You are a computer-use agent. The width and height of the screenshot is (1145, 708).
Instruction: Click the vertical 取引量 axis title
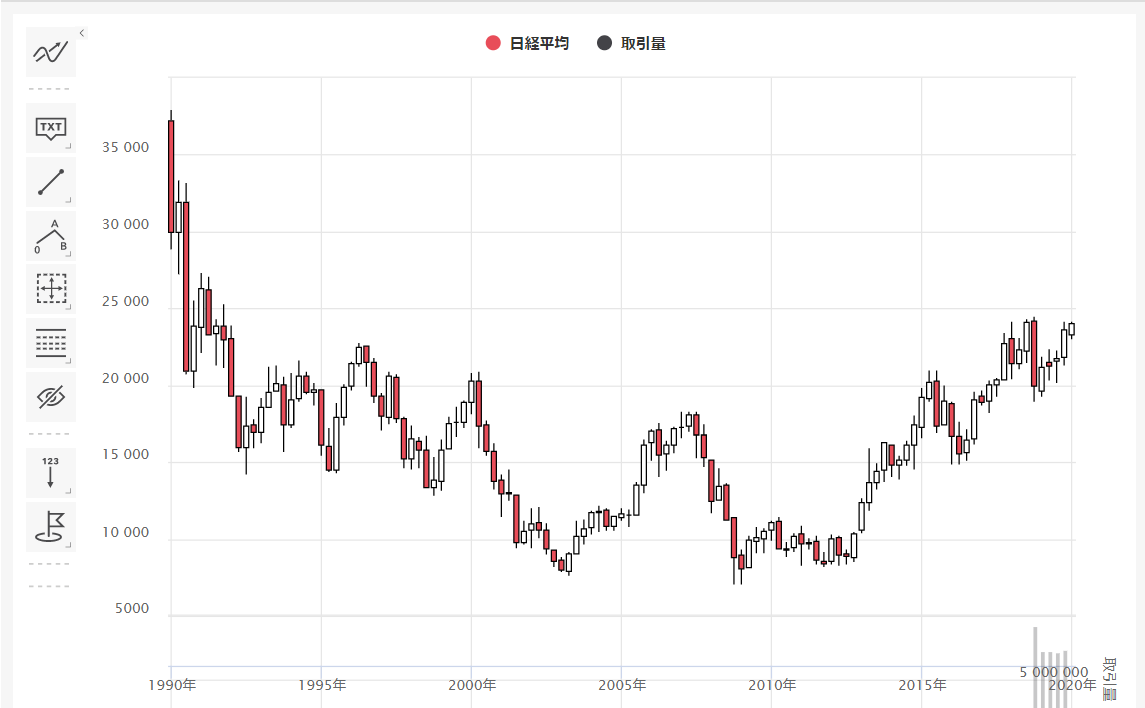1109,679
